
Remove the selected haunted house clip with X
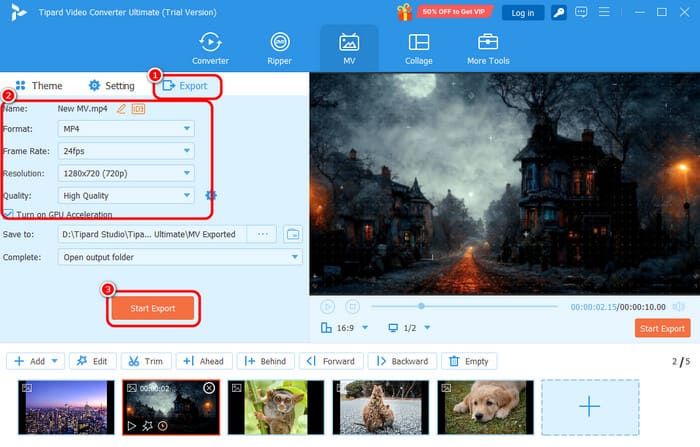coord(209,387)
